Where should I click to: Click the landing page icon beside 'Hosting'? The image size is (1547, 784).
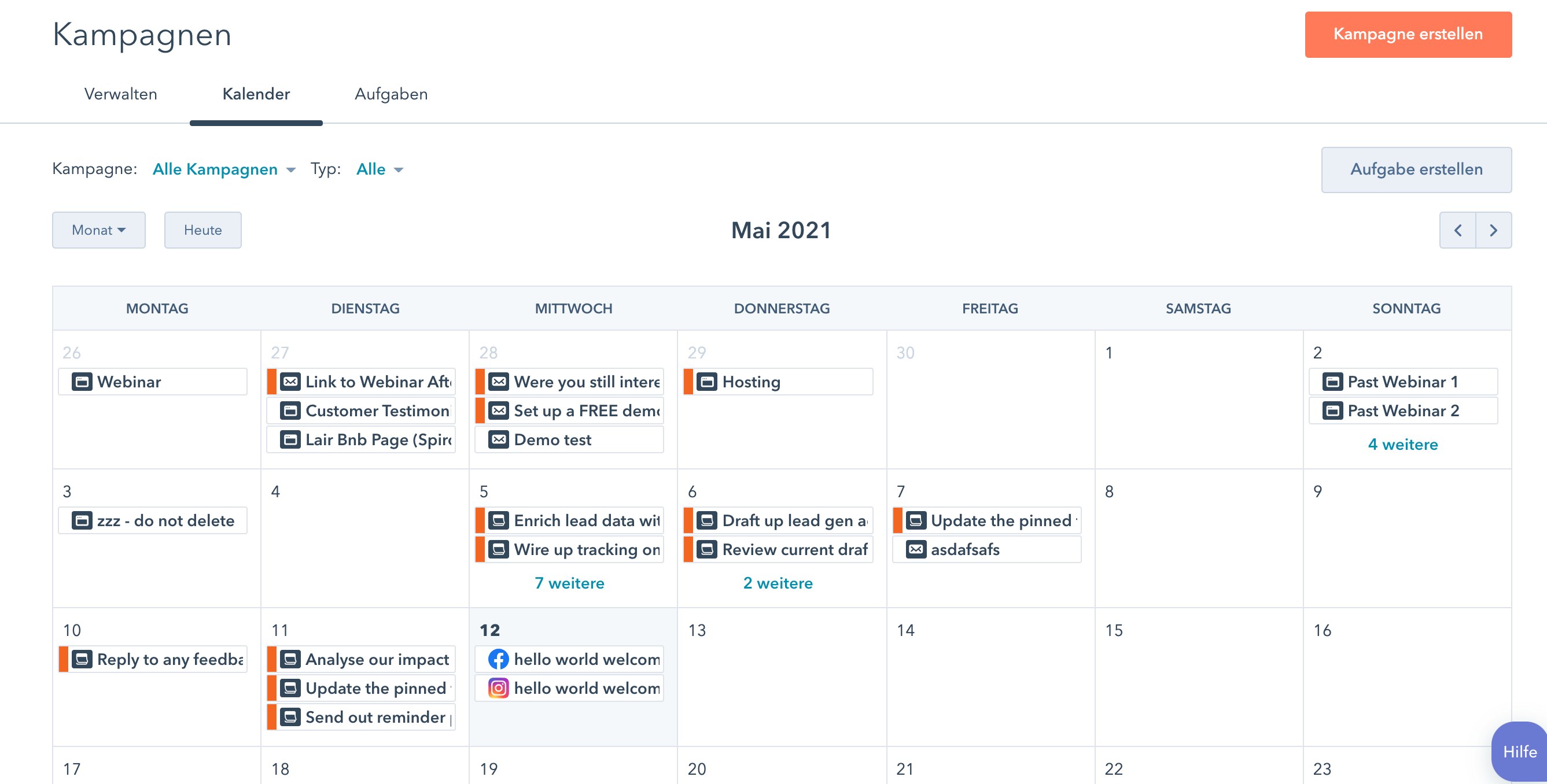tap(707, 382)
